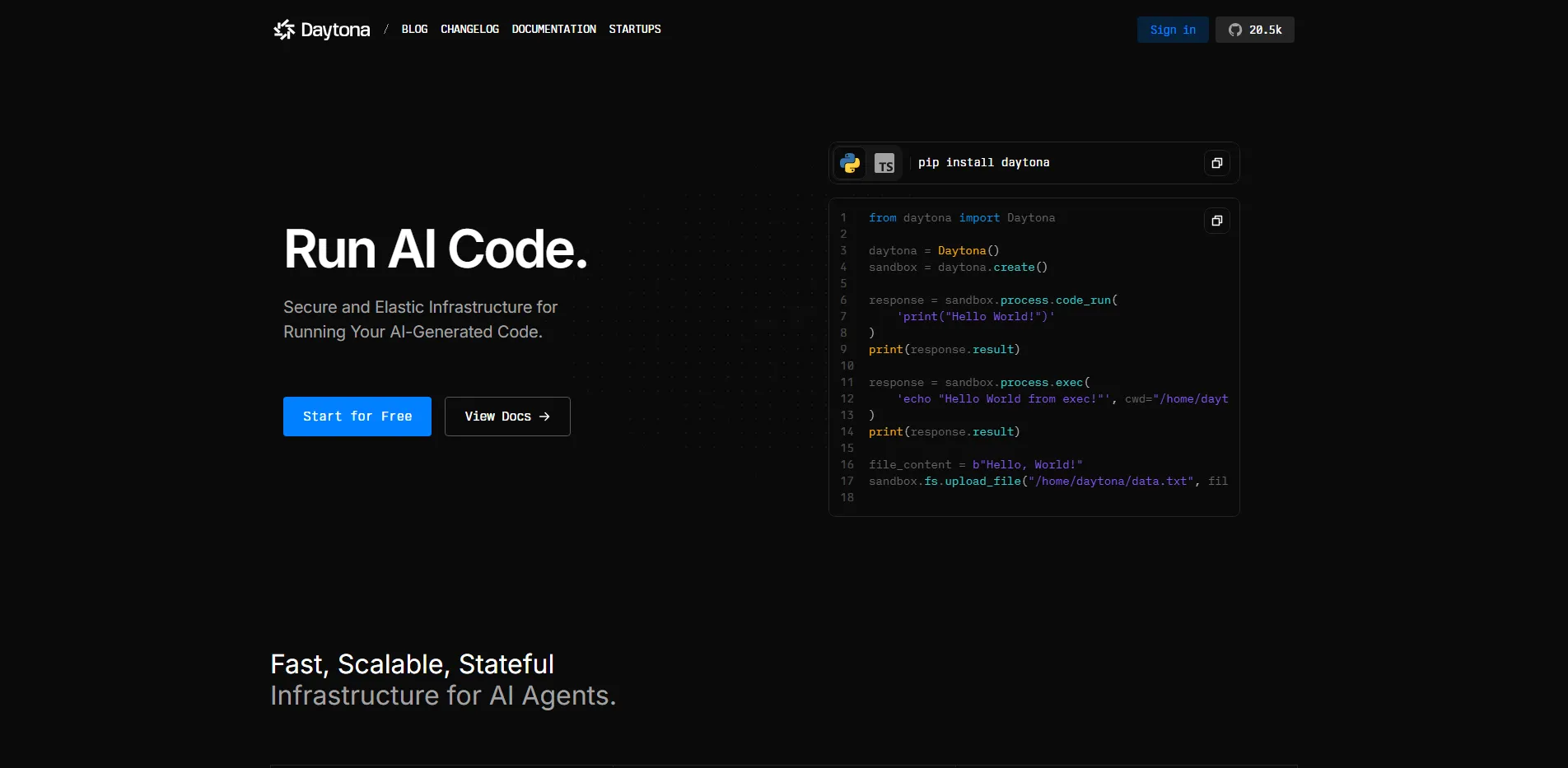Open the CHANGELOG page
The image size is (1568, 768).
(469, 29)
